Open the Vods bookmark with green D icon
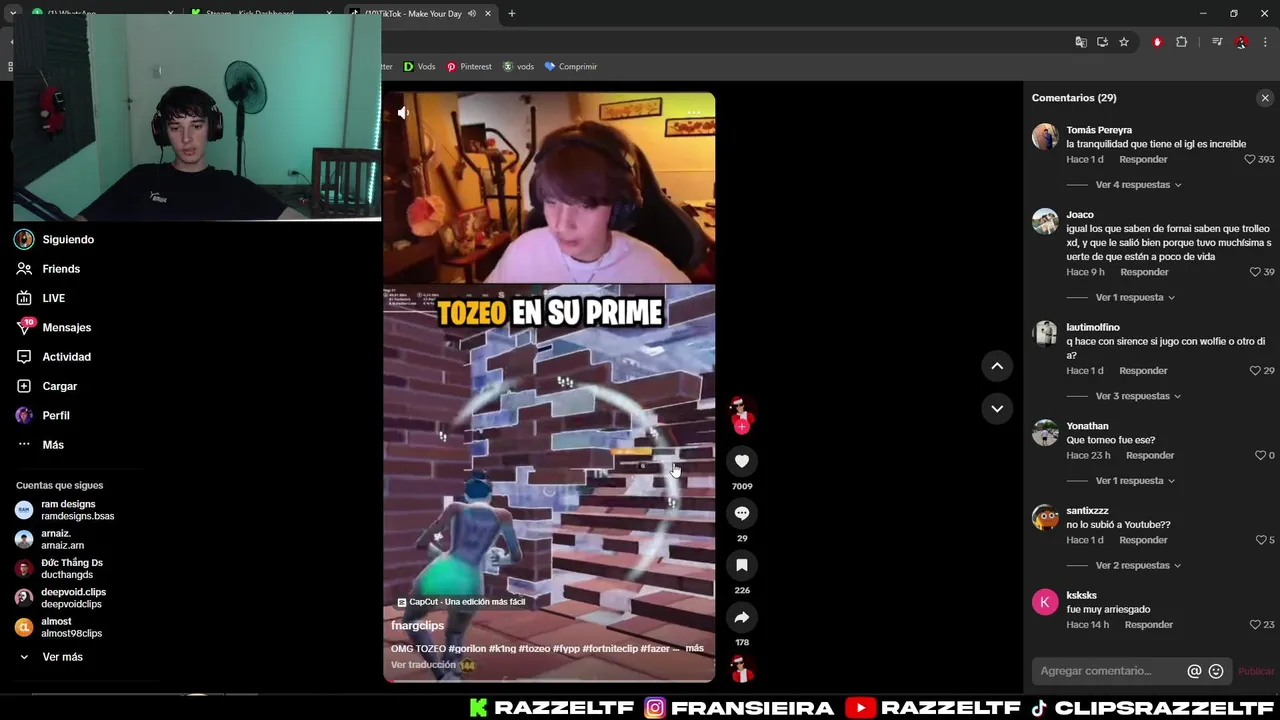Screen dimensions: 1280x720 (419, 67)
